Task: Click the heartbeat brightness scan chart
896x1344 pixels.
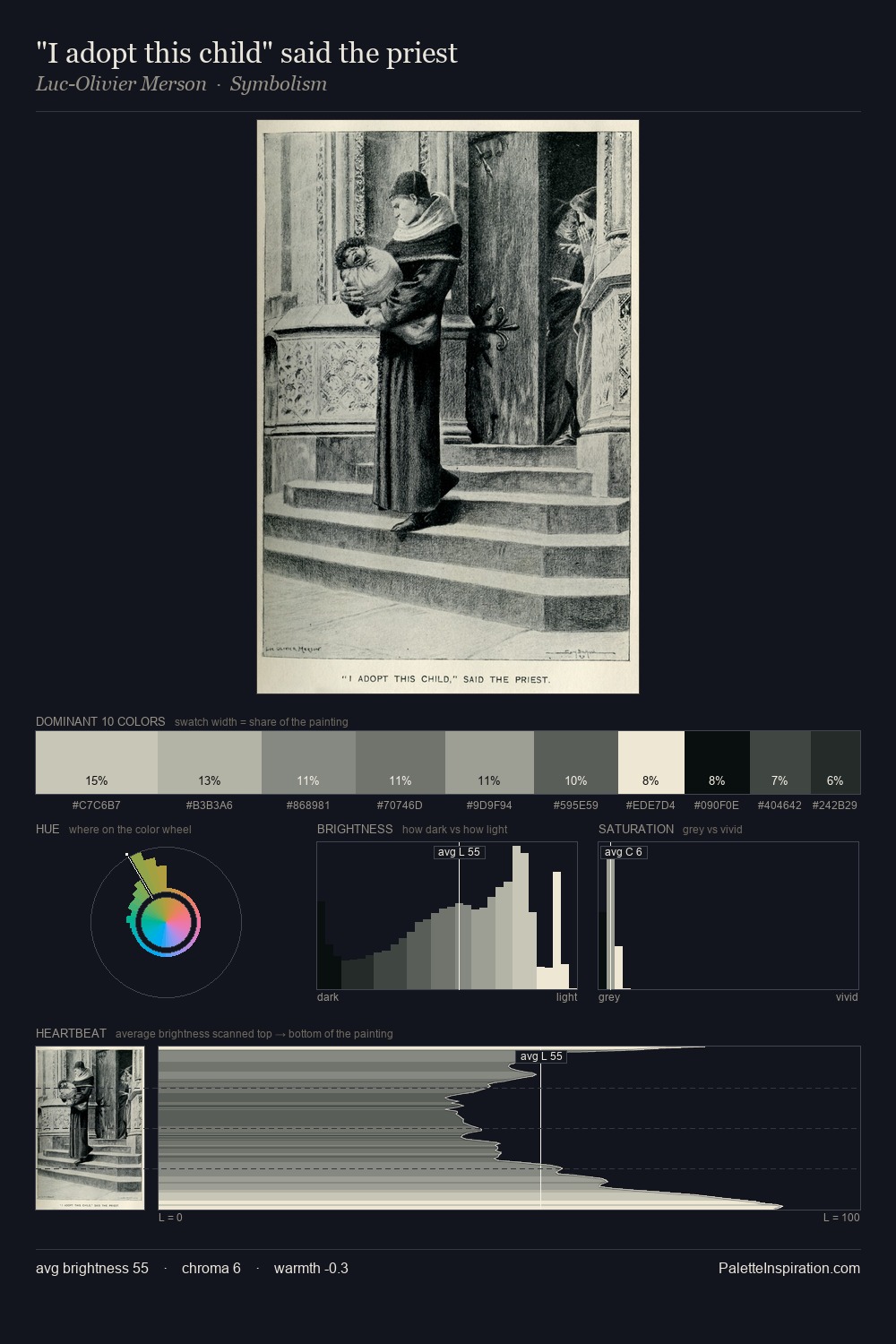Action: pyautogui.click(x=509, y=1128)
